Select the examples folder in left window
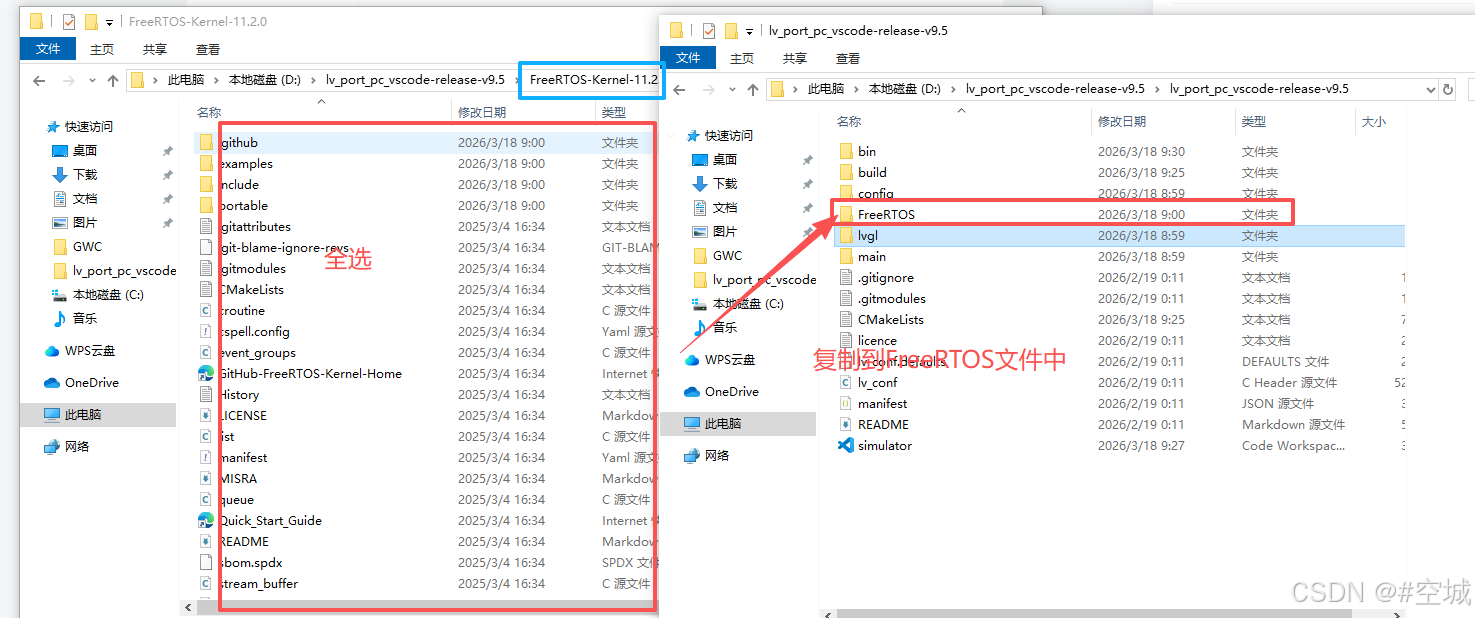 (245, 164)
